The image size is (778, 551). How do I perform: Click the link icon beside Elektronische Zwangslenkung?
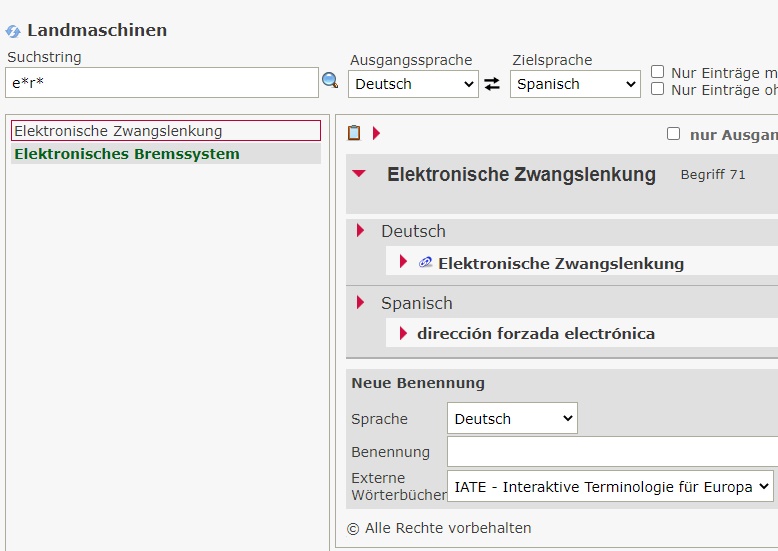426,263
